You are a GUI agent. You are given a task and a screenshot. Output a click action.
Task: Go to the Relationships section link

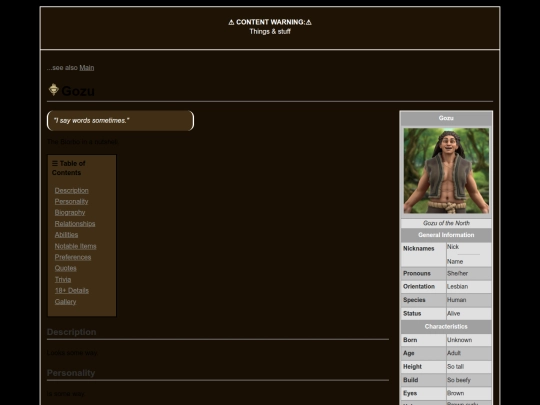[x=75, y=224]
